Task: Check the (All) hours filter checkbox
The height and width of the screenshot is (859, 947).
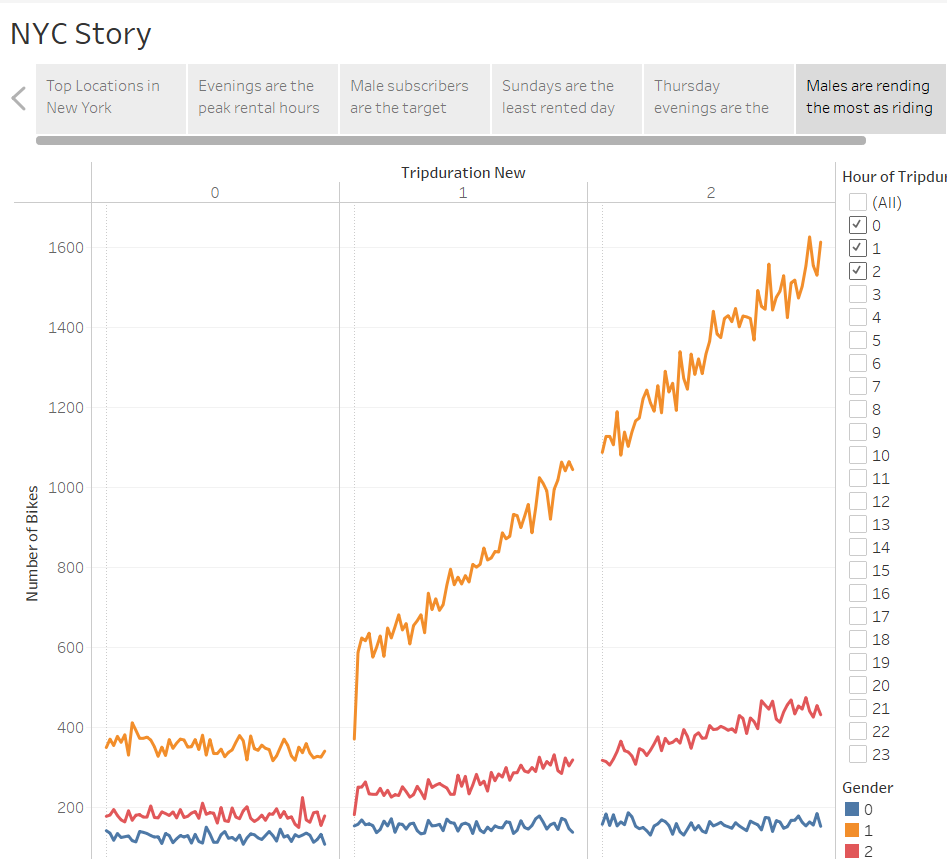Action: (x=857, y=201)
